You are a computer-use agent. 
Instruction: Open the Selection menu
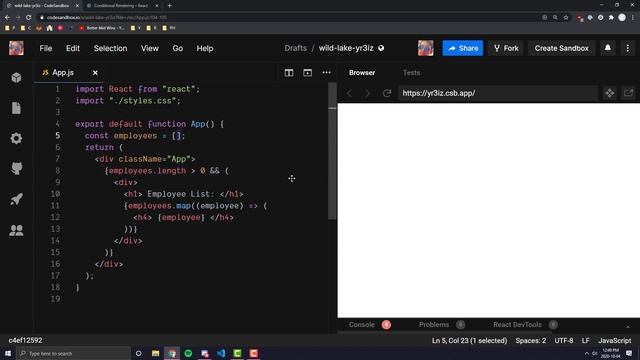110,48
